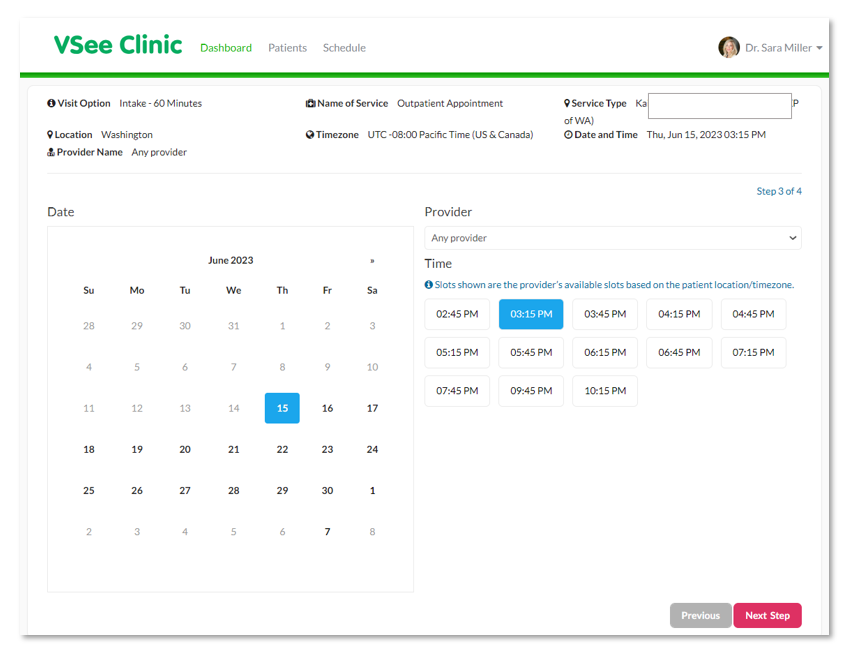Viewport: 849px width, 650px height.
Task: Click date 27 in the calendar
Action: tap(185, 490)
